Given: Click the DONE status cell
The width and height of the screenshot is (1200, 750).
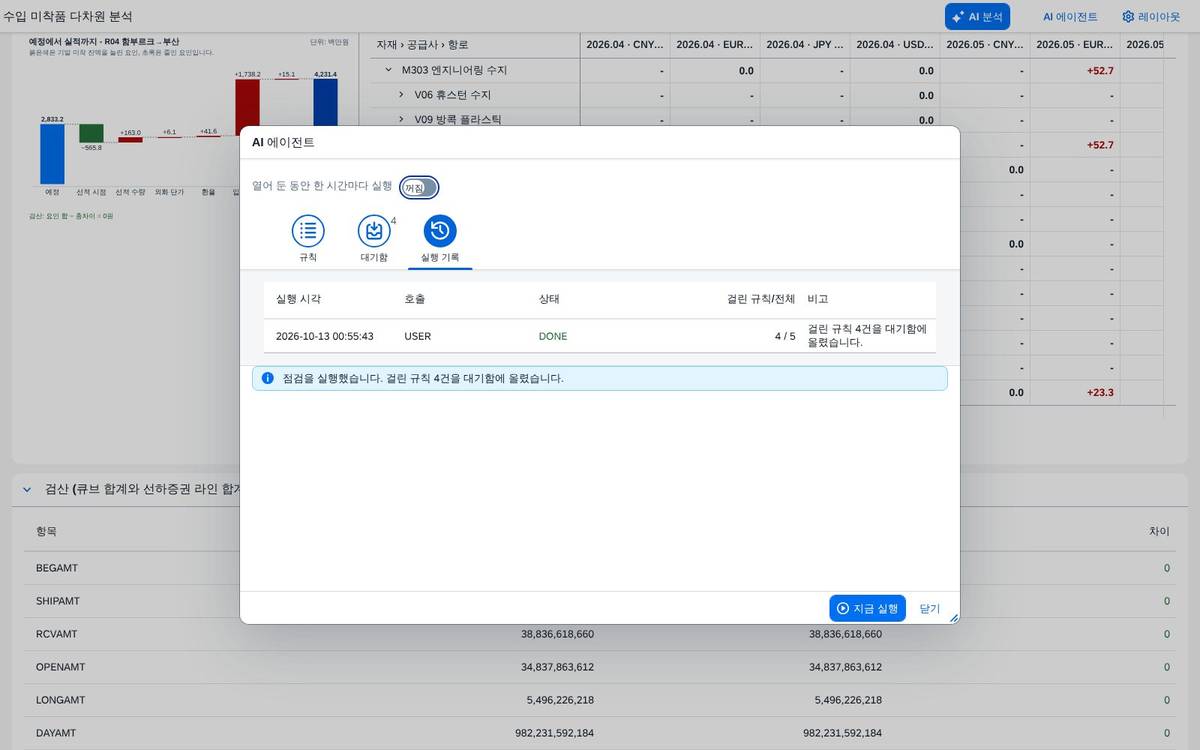Looking at the screenshot, I should point(553,336).
